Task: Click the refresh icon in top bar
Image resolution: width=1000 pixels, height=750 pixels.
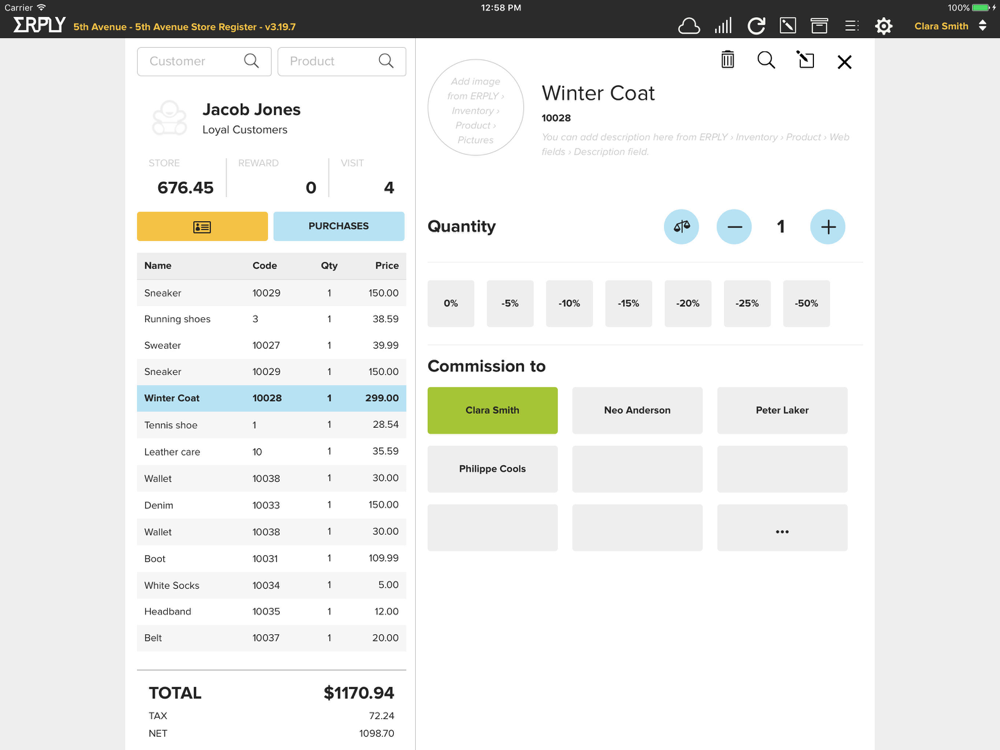Action: pyautogui.click(x=756, y=27)
